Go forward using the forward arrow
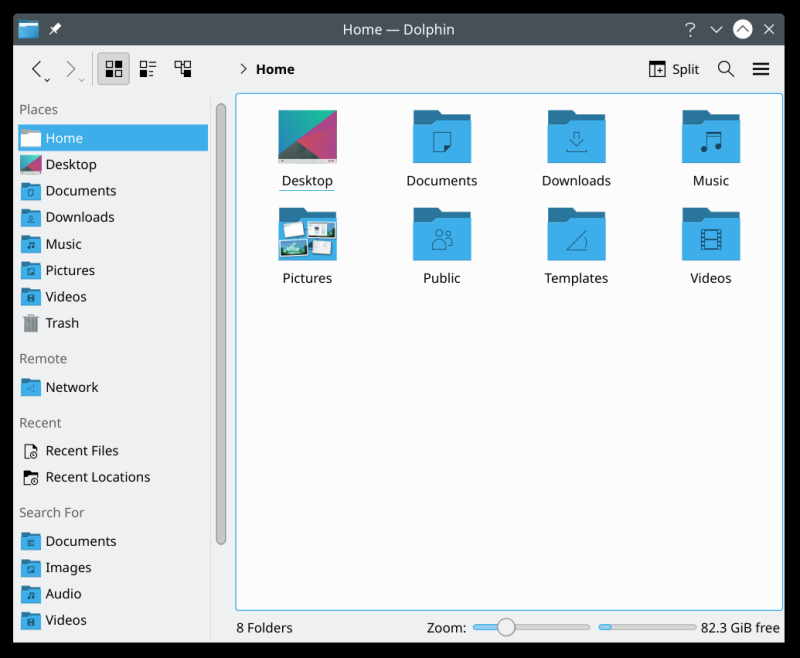 coord(71,69)
